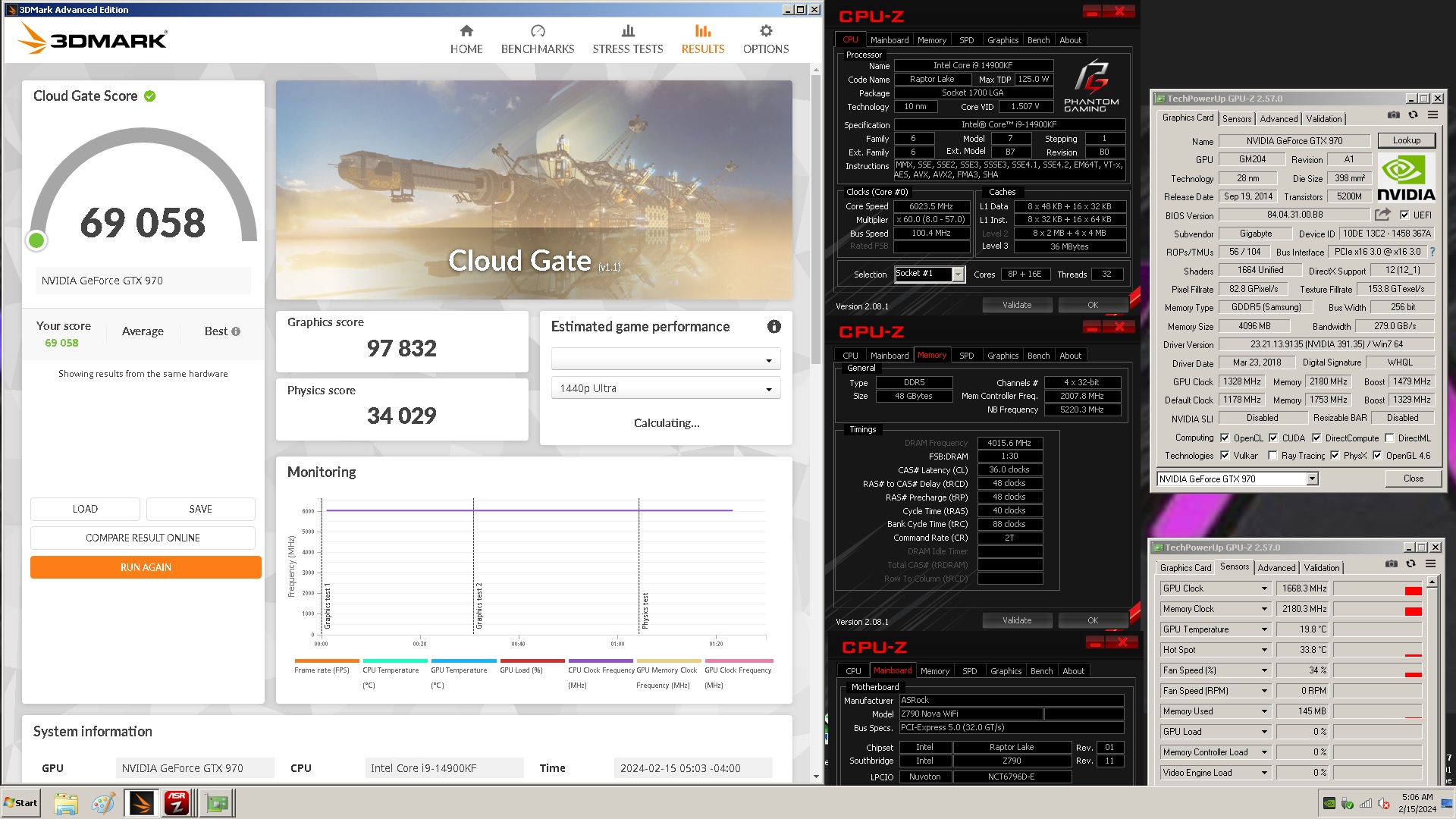The height and width of the screenshot is (819, 1456).
Task: Open the SPD tab in middle CPU-Z window
Action: tap(966, 356)
